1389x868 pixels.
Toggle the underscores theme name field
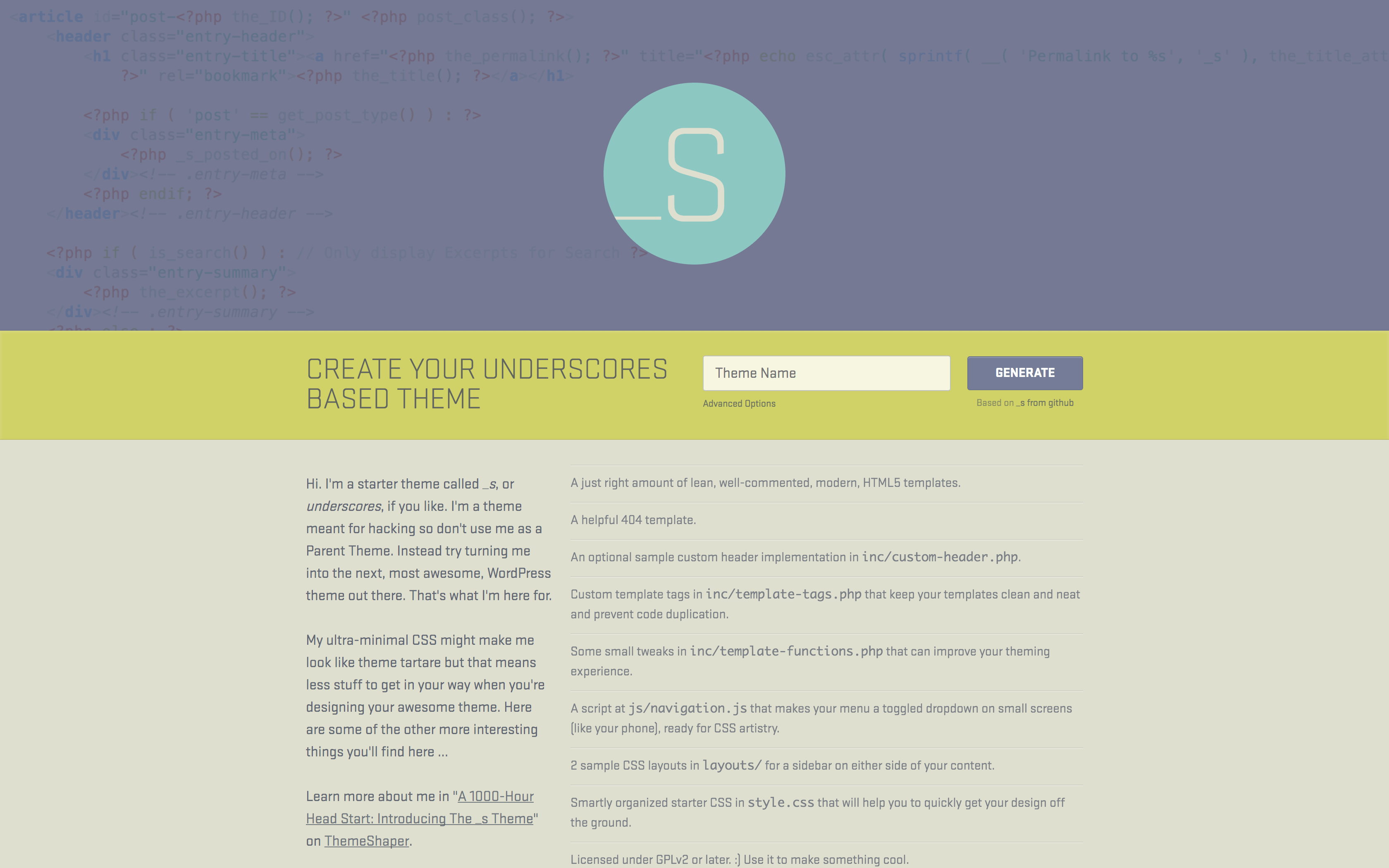click(x=826, y=373)
